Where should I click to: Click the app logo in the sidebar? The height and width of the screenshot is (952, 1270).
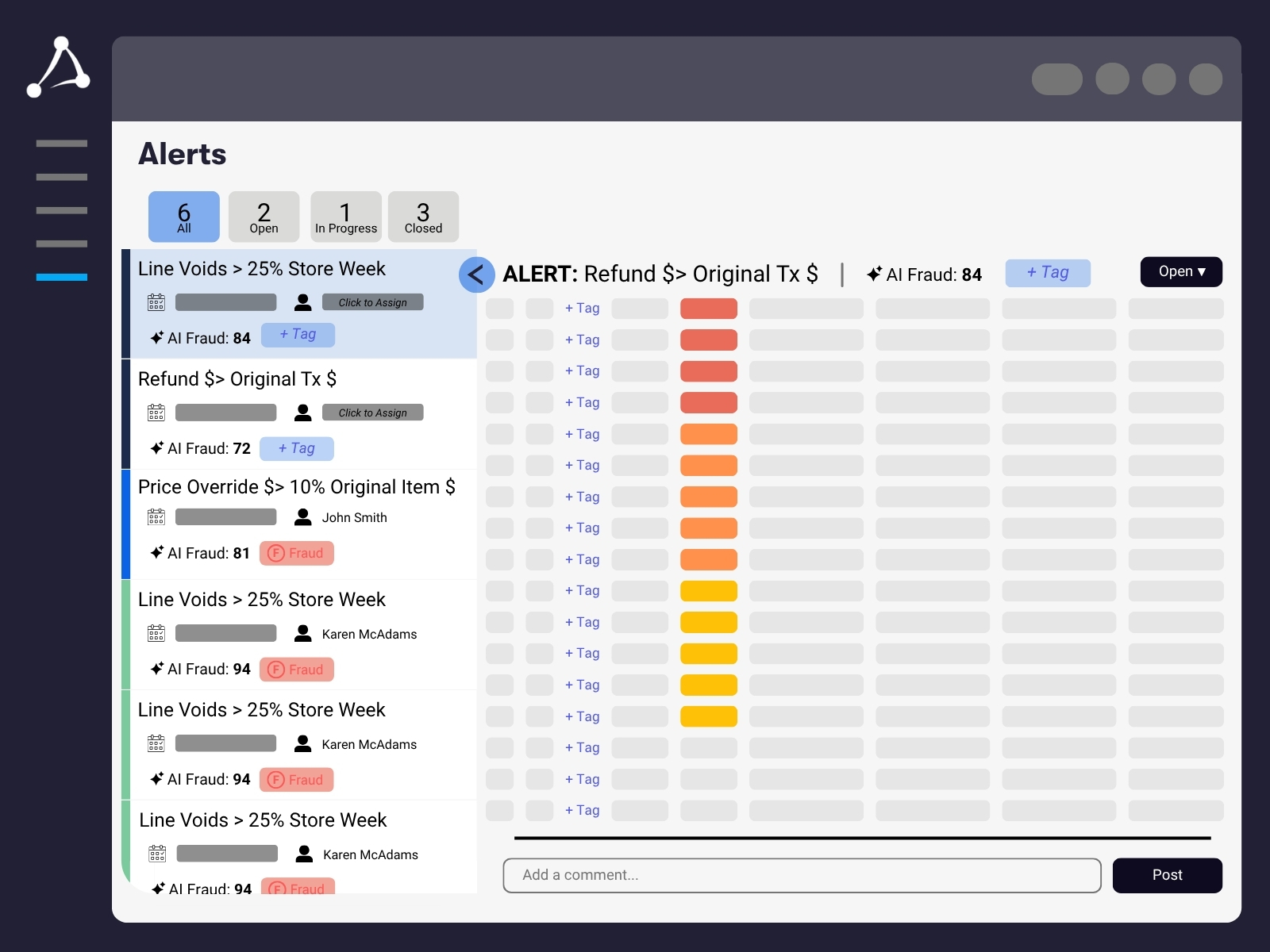click(x=59, y=67)
